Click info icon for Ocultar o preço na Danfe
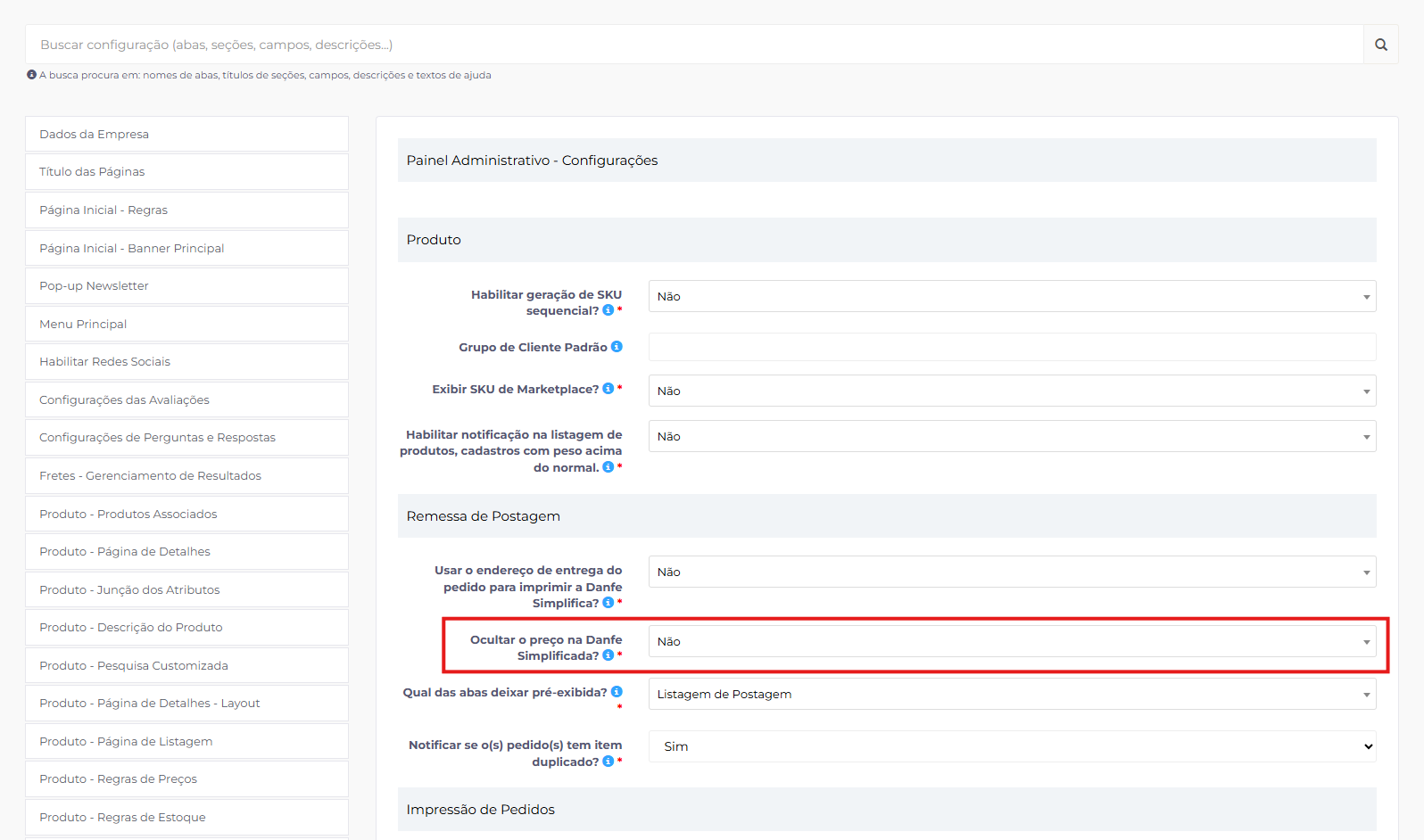The width and height of the screenshot is (1424, 840). coord(608,655)
